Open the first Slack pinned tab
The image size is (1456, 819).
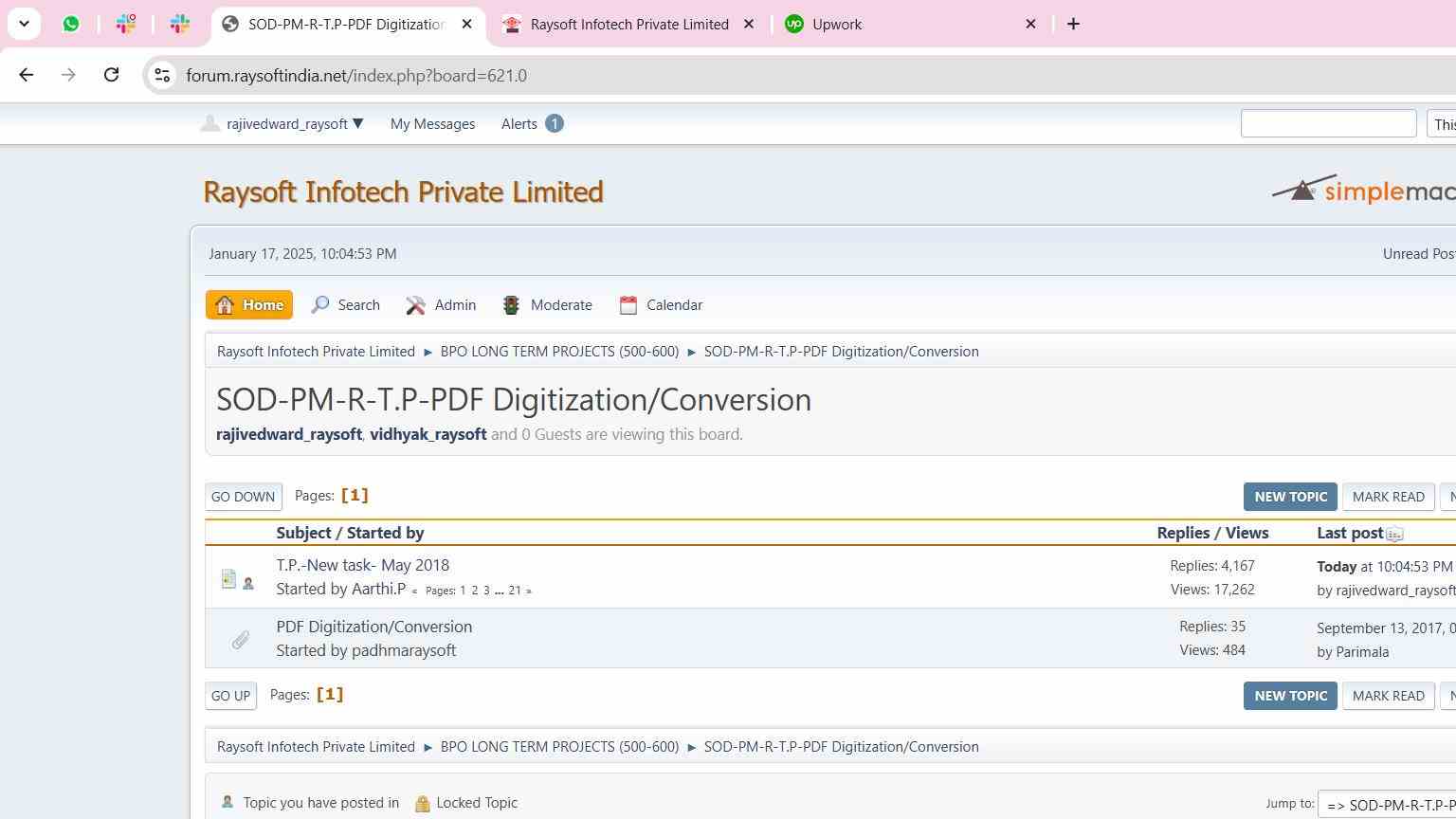pos(125,24)
